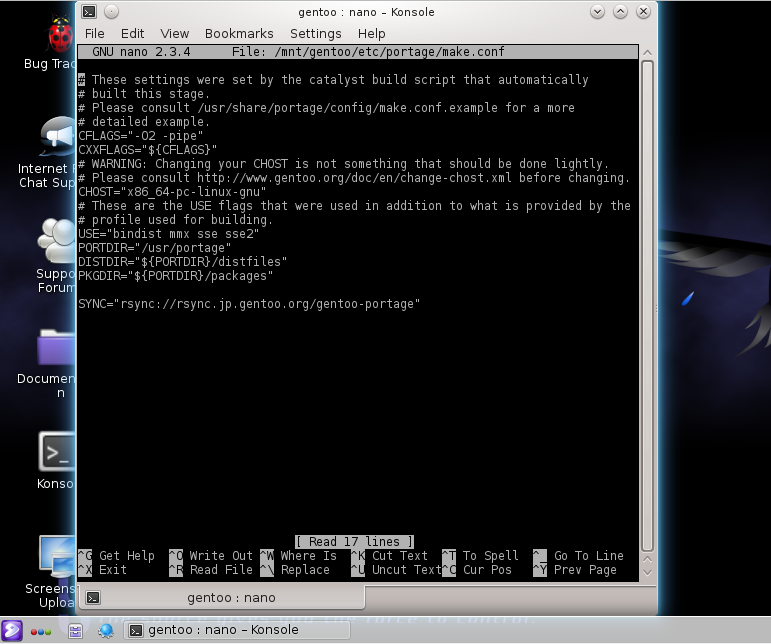Click the change-chost.xml URL comment line
The height and width of the screenshot is (644, 771).
coord(354,177)
